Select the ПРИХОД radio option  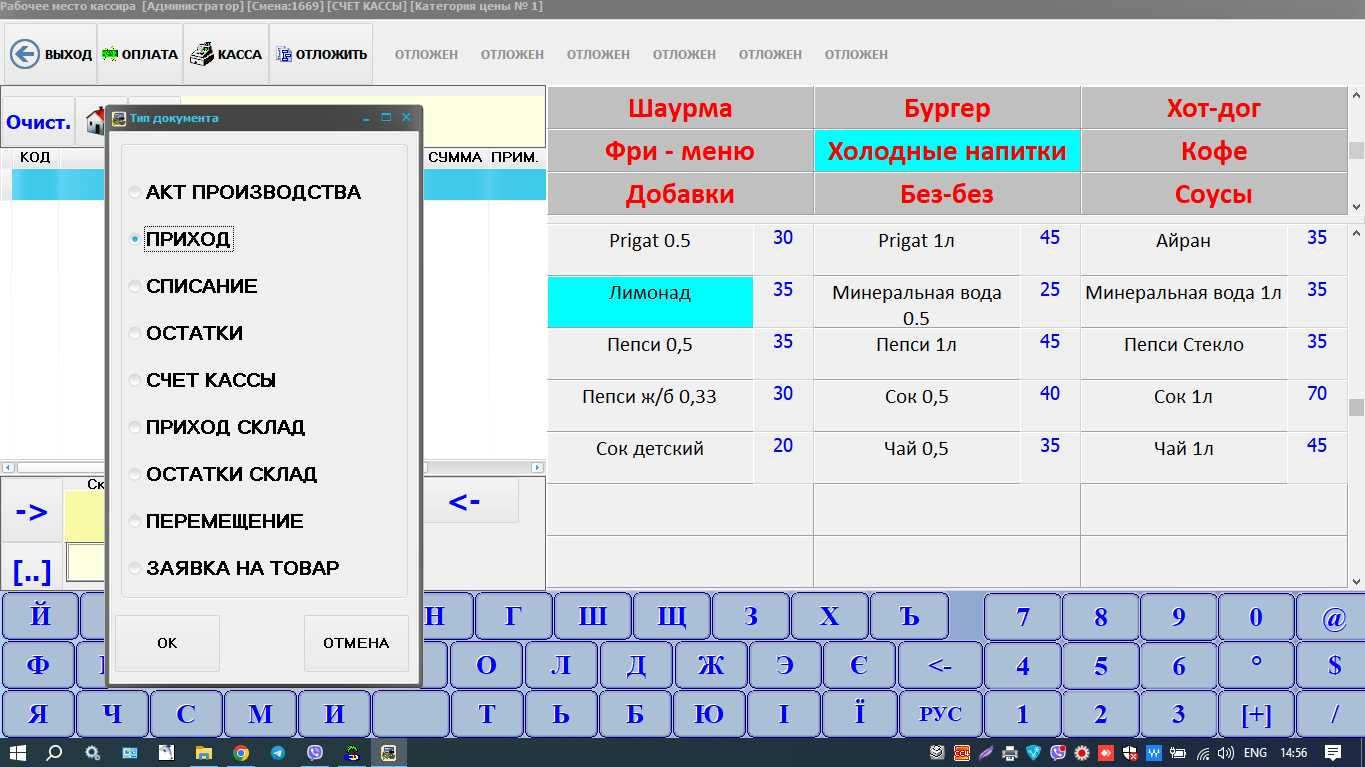tap(180, 239)
